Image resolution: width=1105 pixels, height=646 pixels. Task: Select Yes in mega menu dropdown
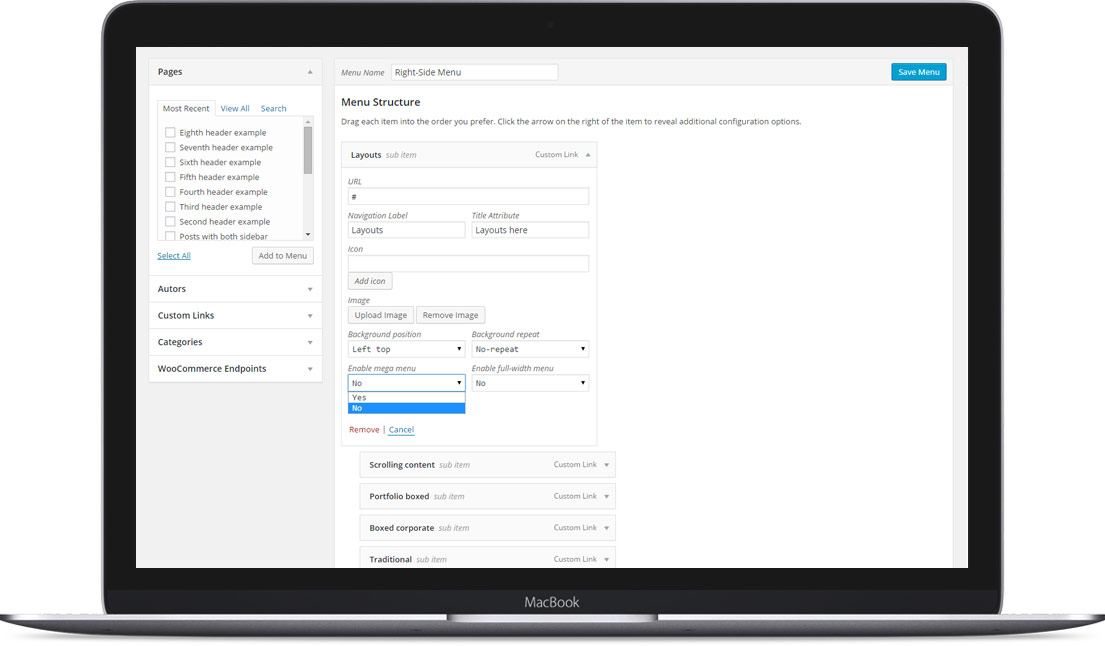point(406,397)
